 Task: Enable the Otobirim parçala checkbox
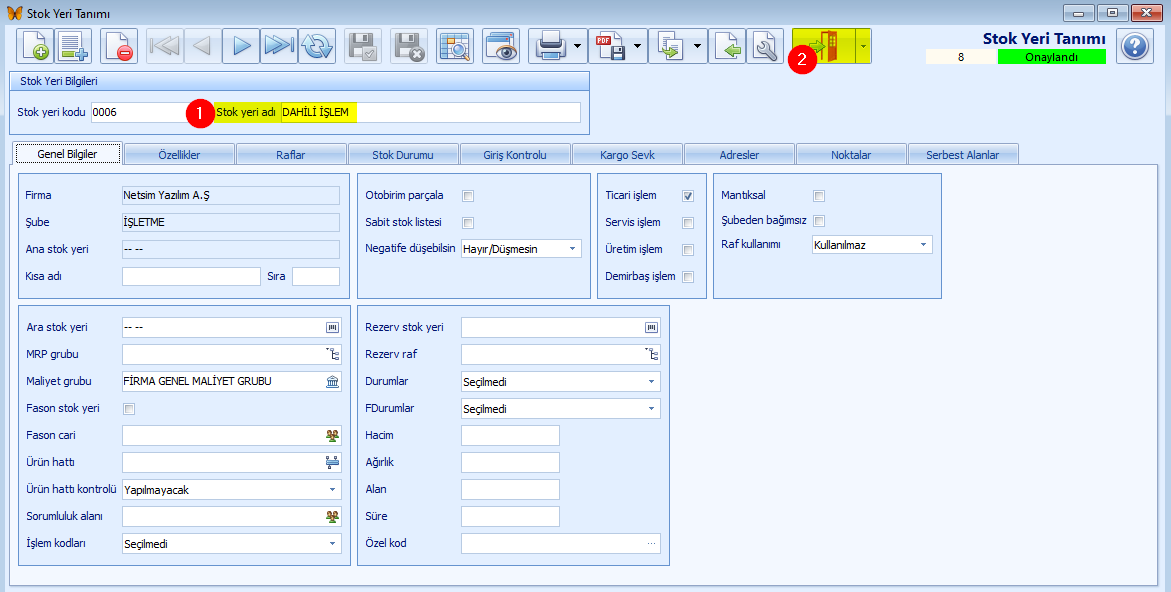468,196
